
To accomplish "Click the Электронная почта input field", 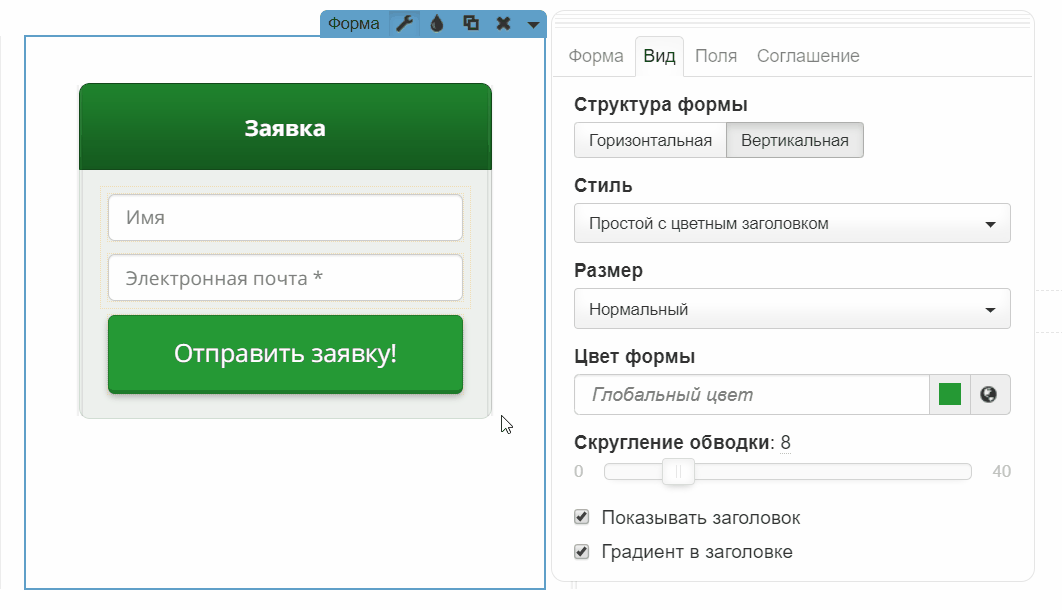I will pos(285,278).
